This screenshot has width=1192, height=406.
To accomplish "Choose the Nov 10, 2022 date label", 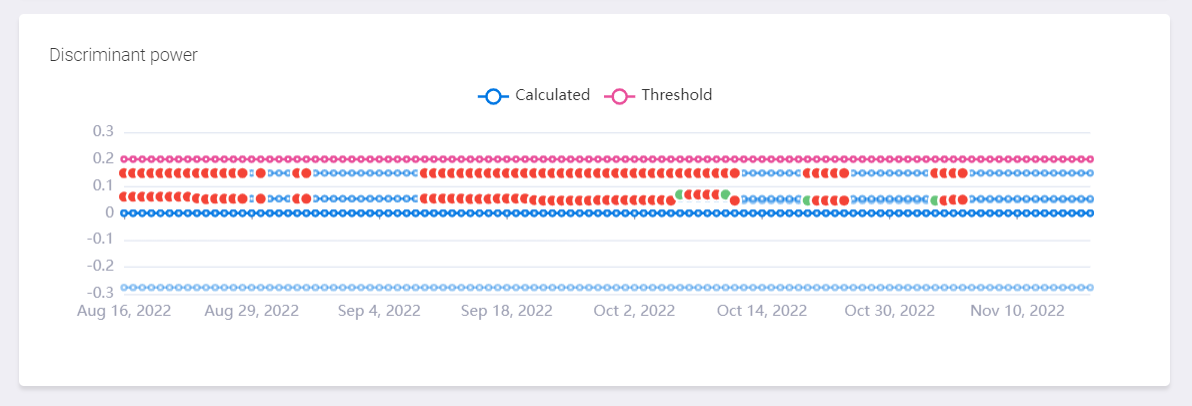I will [x=1017, y=311].
